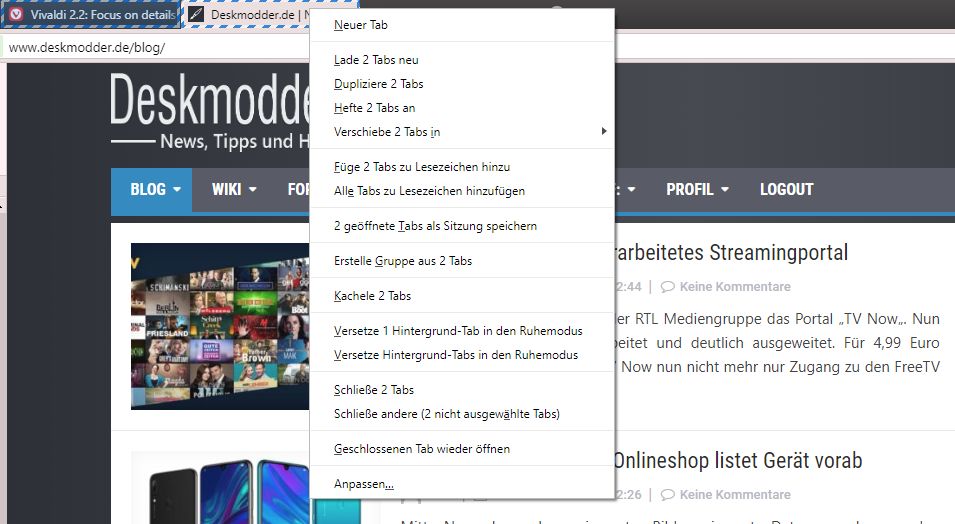Open the BLOG navigation dropdown
Screen dimensions: 955x524
(x=152, y=189)
